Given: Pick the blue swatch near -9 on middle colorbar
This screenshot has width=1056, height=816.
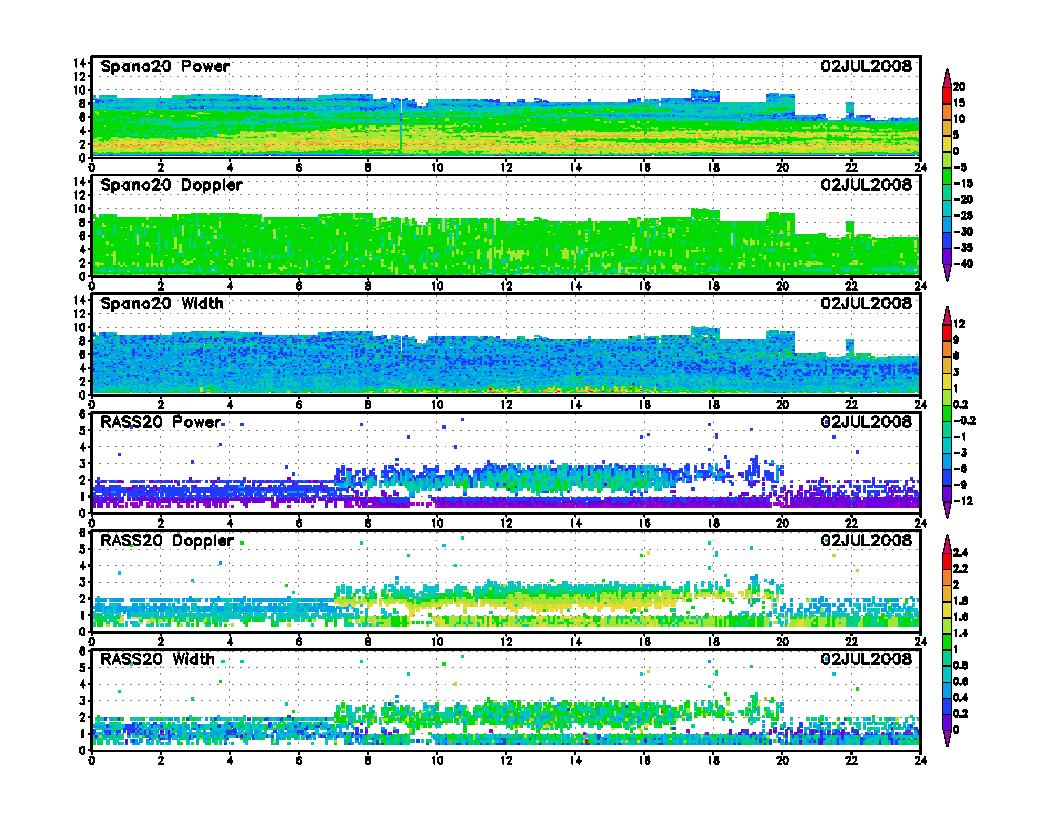Looking at the screenshot, I should click(947, 477).
